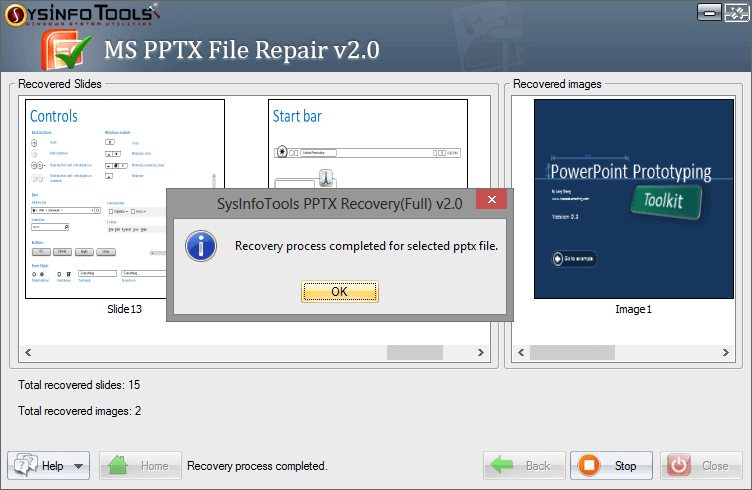Click the 'Slide 13' caption label
The height and width of the screenshot is (490, 752).
click(x=125, y=309)
